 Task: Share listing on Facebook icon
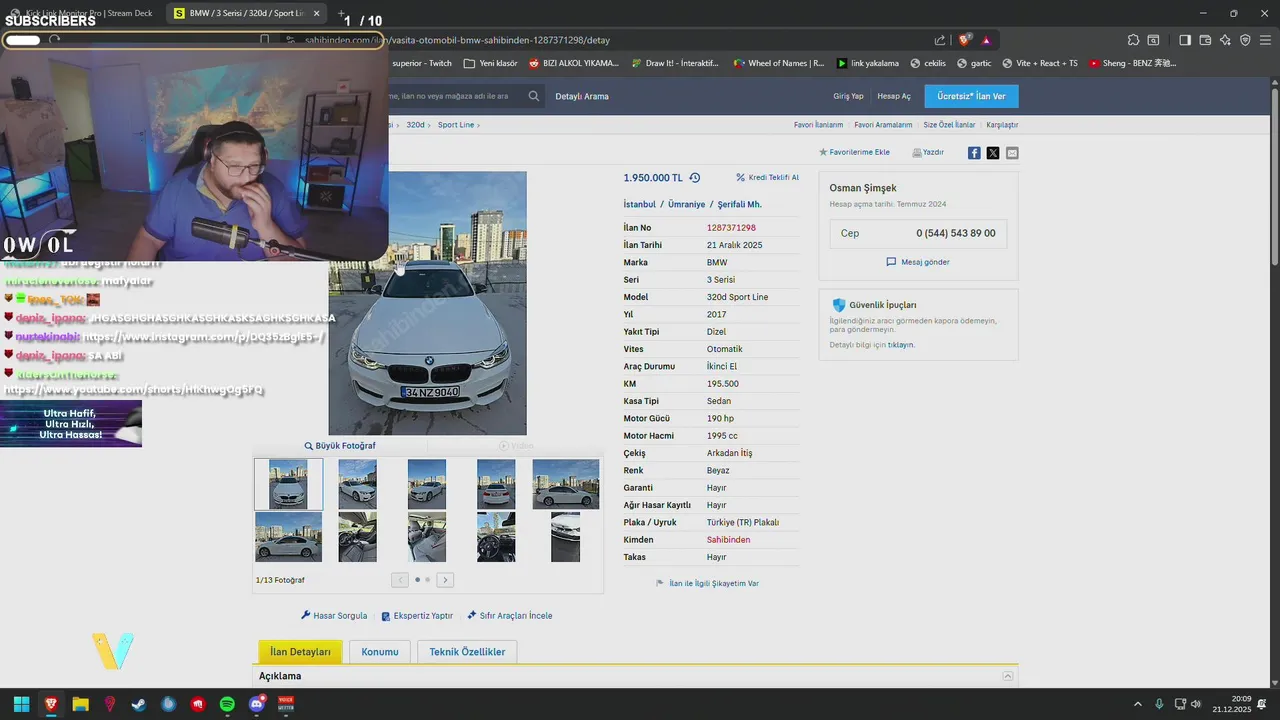coord(974,153)
